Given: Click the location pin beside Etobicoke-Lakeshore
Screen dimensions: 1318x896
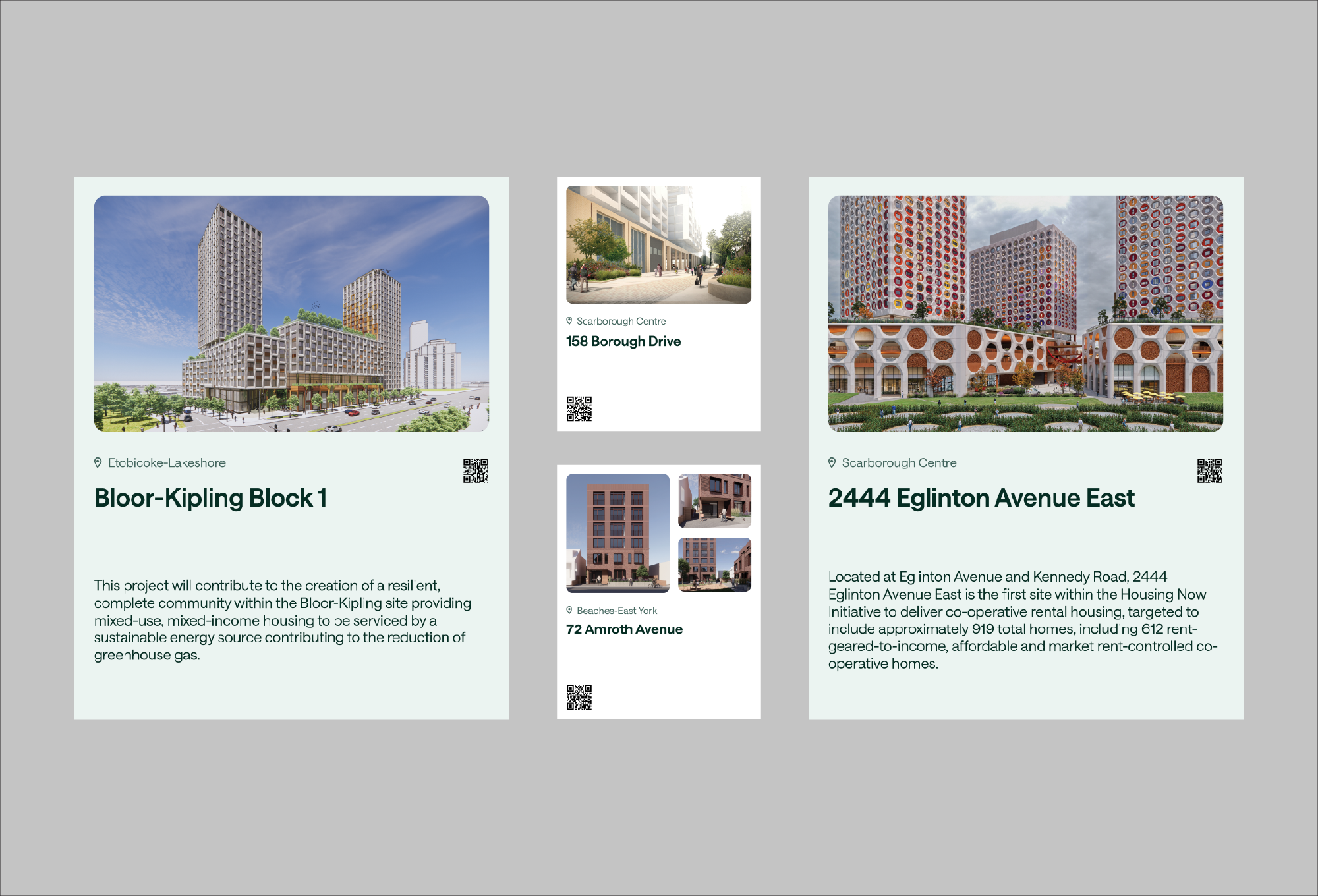Looking at the screenshot, I should click(x=98, y=462).
